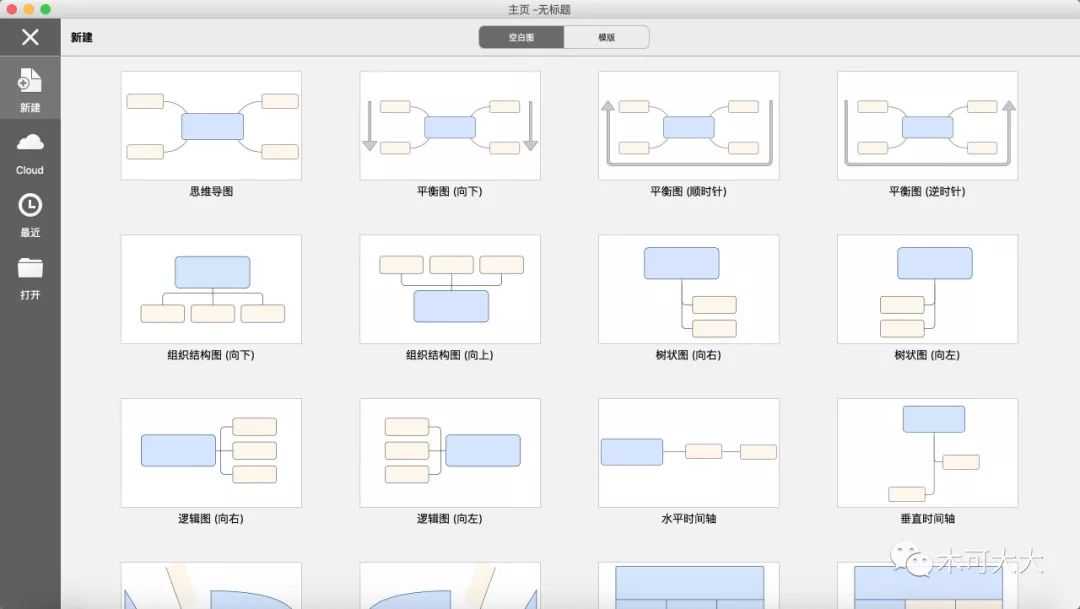Open the 组织结构图 (向上) template

click(450, 289)
